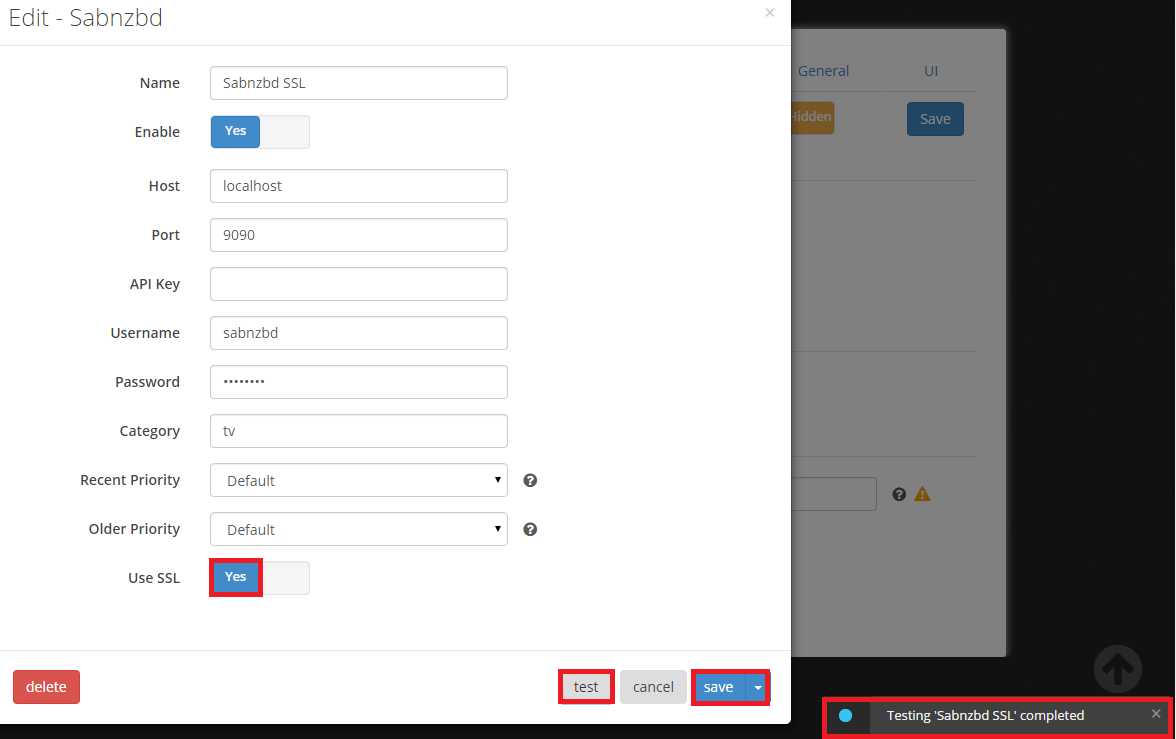Toggle the Hidden advanced settings button
The height and width of the screenshot is (739, 1176).
(811, 117)
